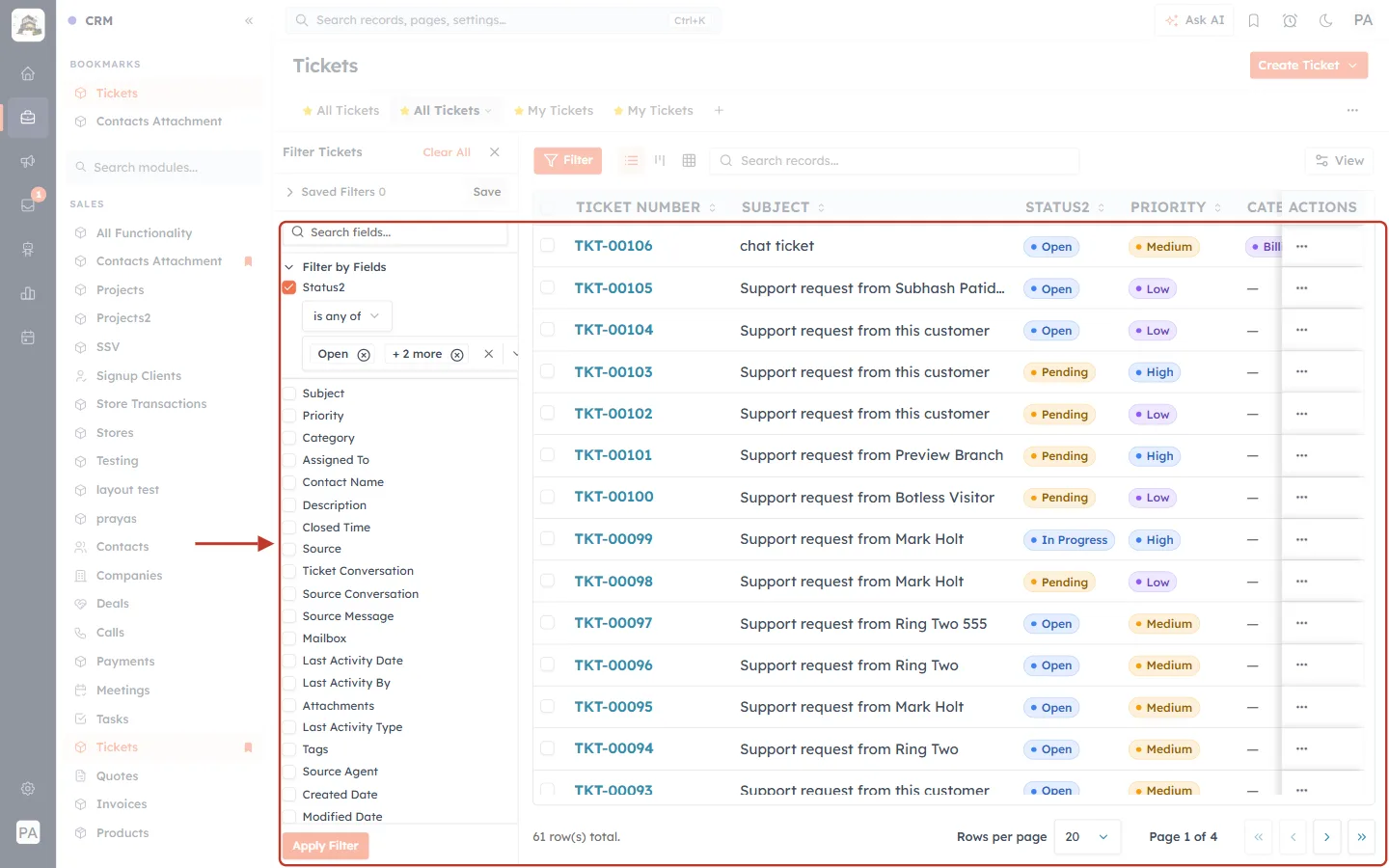
Task: Open the Rows per page dropdown
Action: tap(1088, 837)
